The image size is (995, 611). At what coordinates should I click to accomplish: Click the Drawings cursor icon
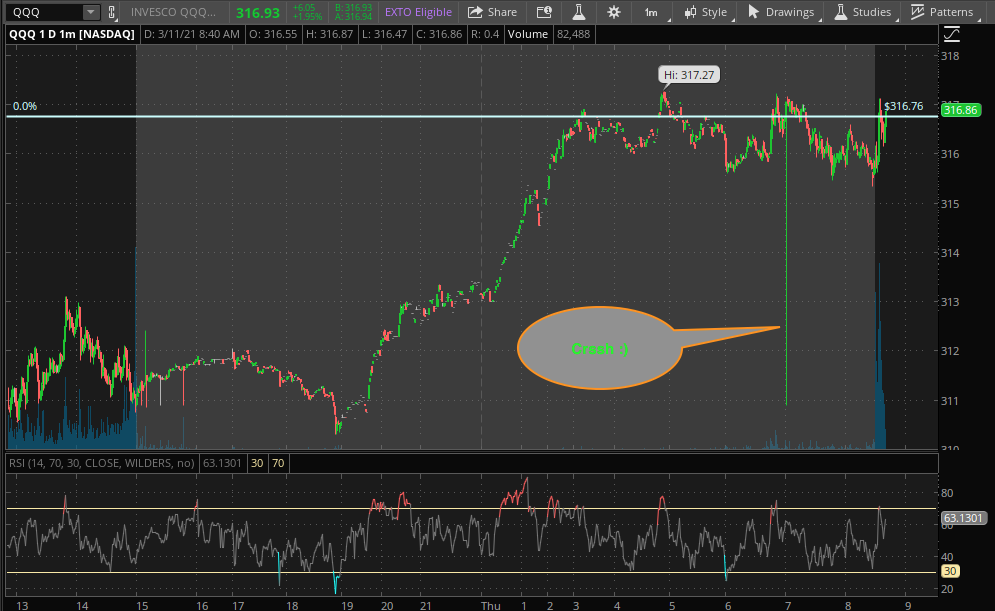[755, 12]
